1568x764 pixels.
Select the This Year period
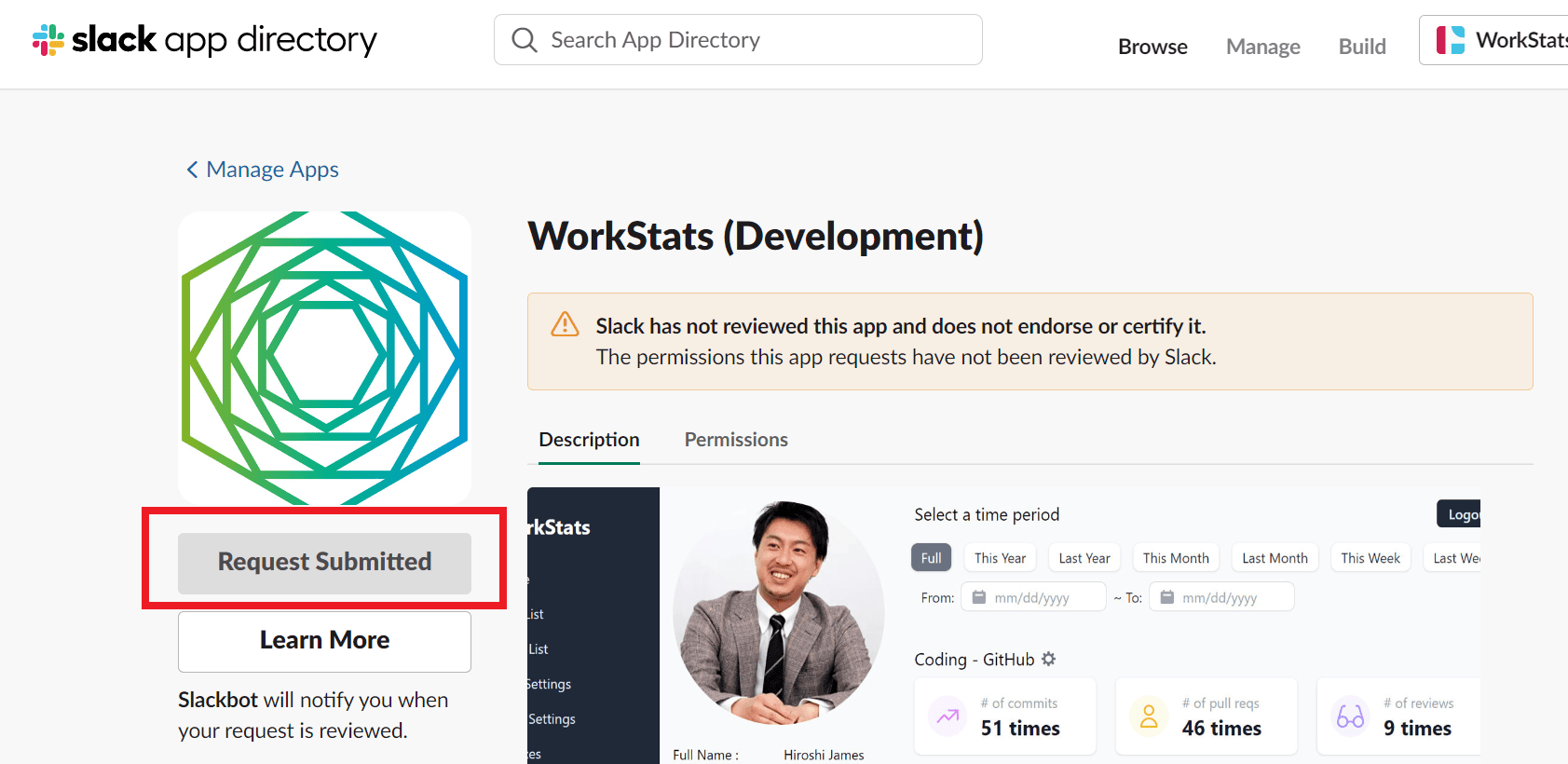click(1000, 557)
